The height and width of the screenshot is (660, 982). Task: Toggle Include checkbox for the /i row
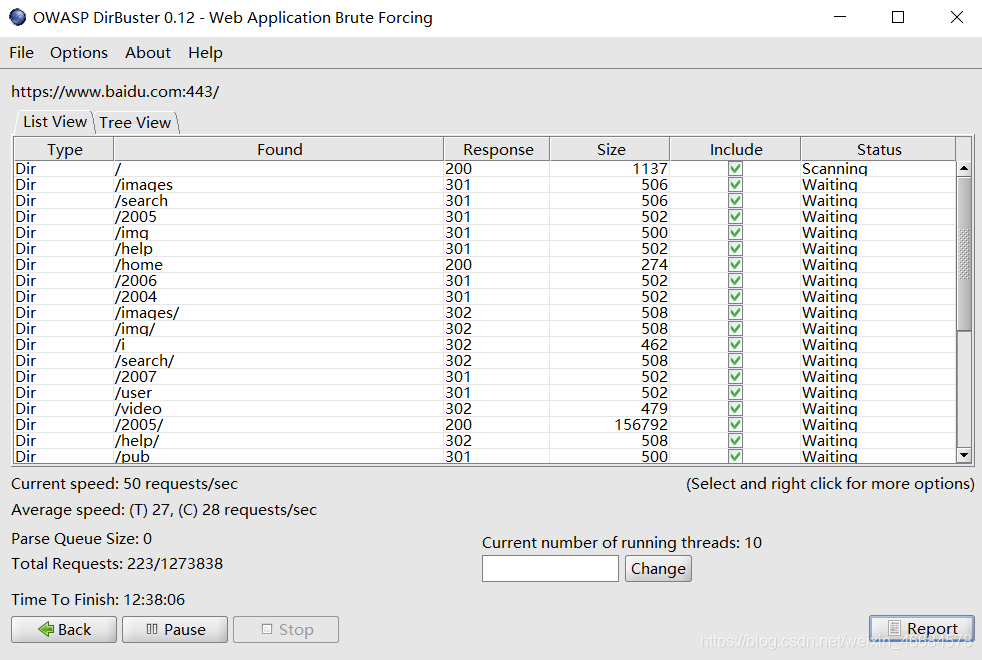click(735, 344)
